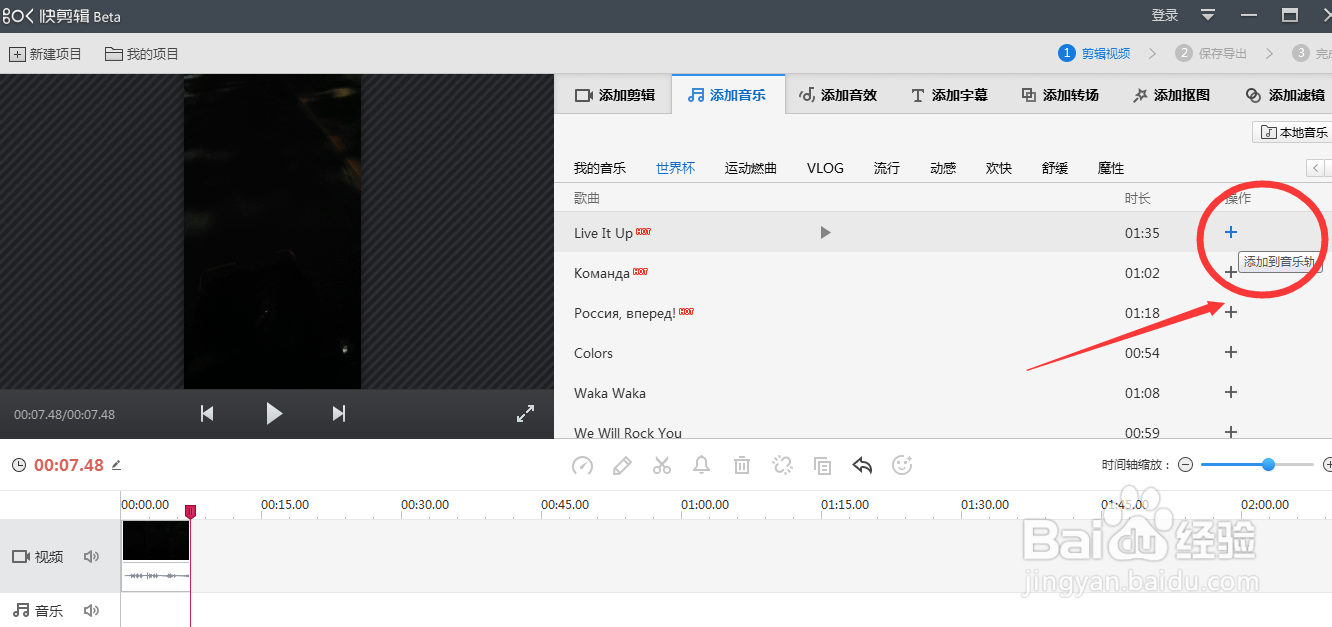Click the timeline zoom slider handle
Image resolution: width=1332 pixels, height=627 pixels.
coord(1269,464)
